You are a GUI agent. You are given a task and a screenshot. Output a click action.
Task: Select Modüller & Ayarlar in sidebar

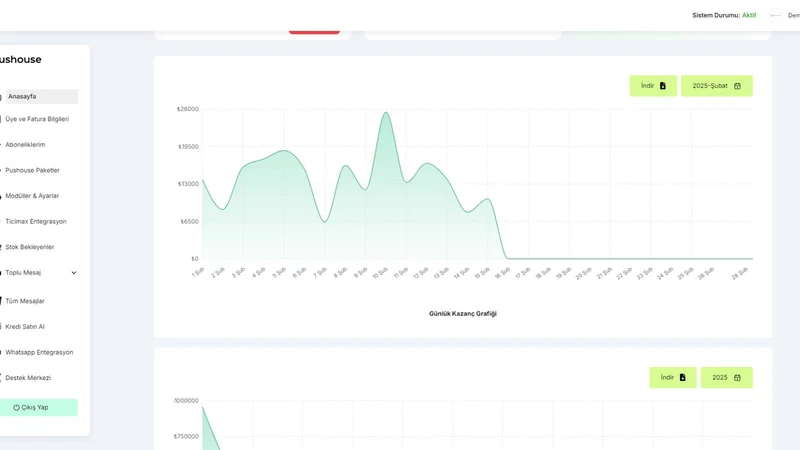coord(32,196)
